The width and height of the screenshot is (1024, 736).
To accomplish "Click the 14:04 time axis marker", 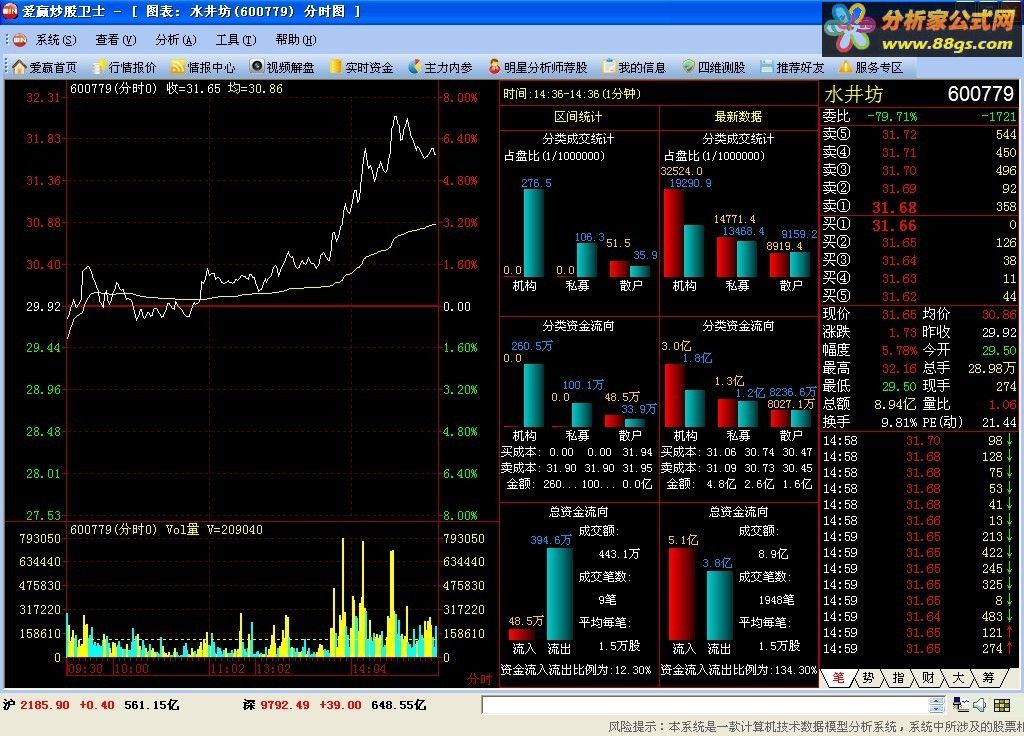I will (x=368, y=669).
